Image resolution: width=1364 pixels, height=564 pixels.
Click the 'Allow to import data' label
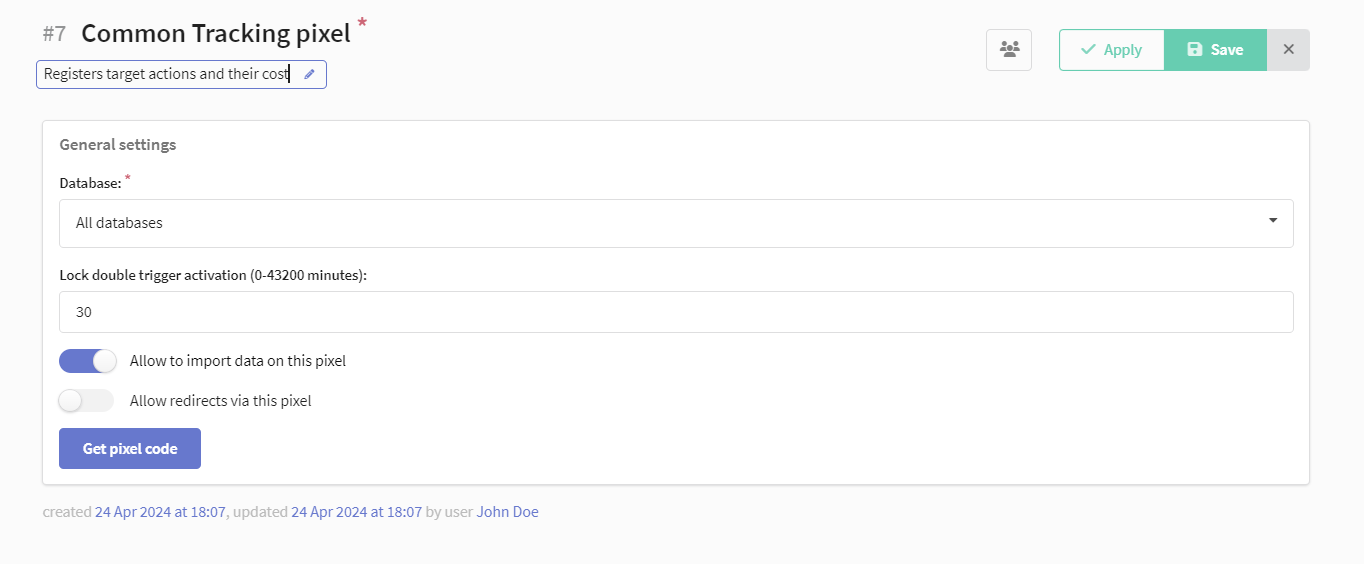tap(237, 361)
